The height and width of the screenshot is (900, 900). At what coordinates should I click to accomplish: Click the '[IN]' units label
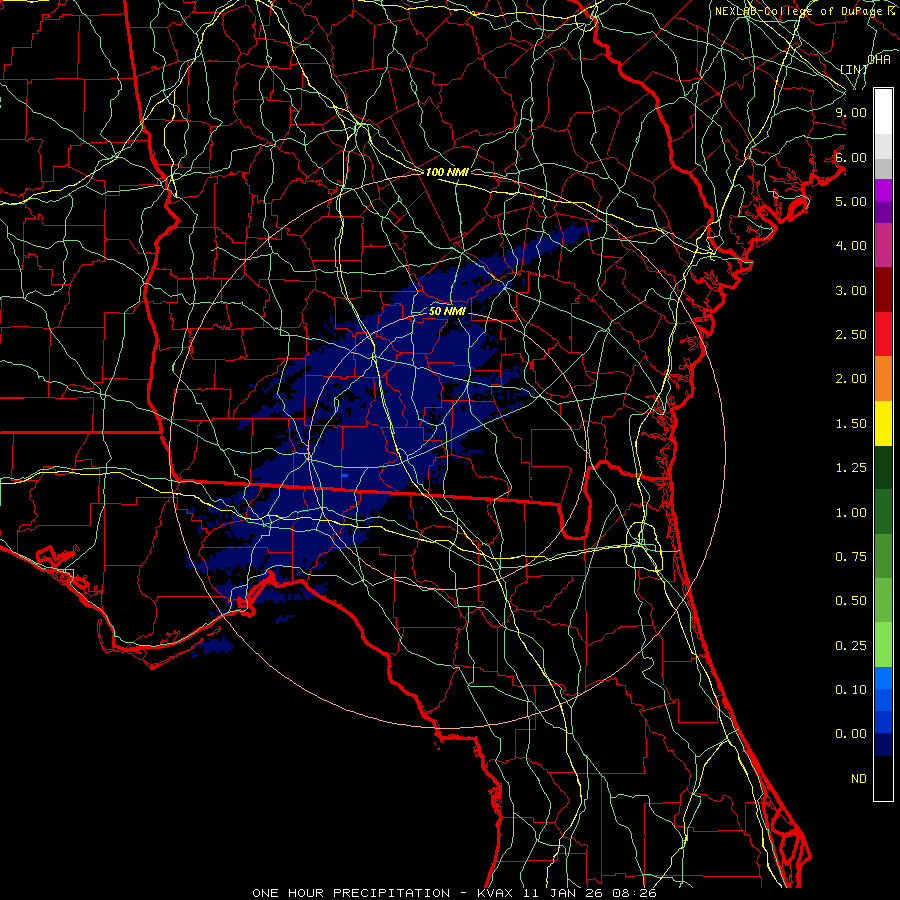(x=854, y=69)
